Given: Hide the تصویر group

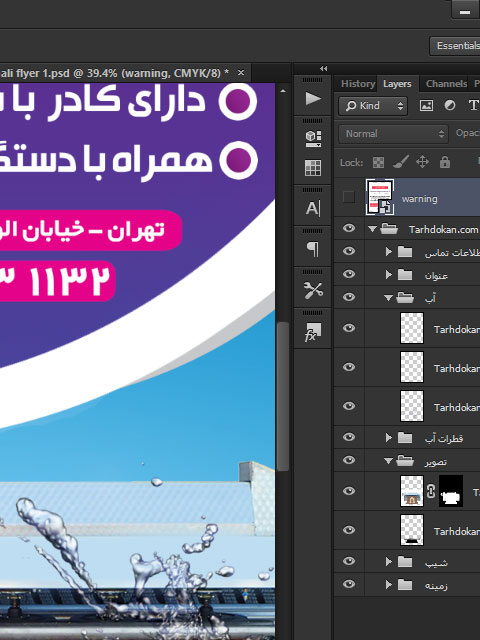Looking at the screenshot, I should click(x=349, y=460).
